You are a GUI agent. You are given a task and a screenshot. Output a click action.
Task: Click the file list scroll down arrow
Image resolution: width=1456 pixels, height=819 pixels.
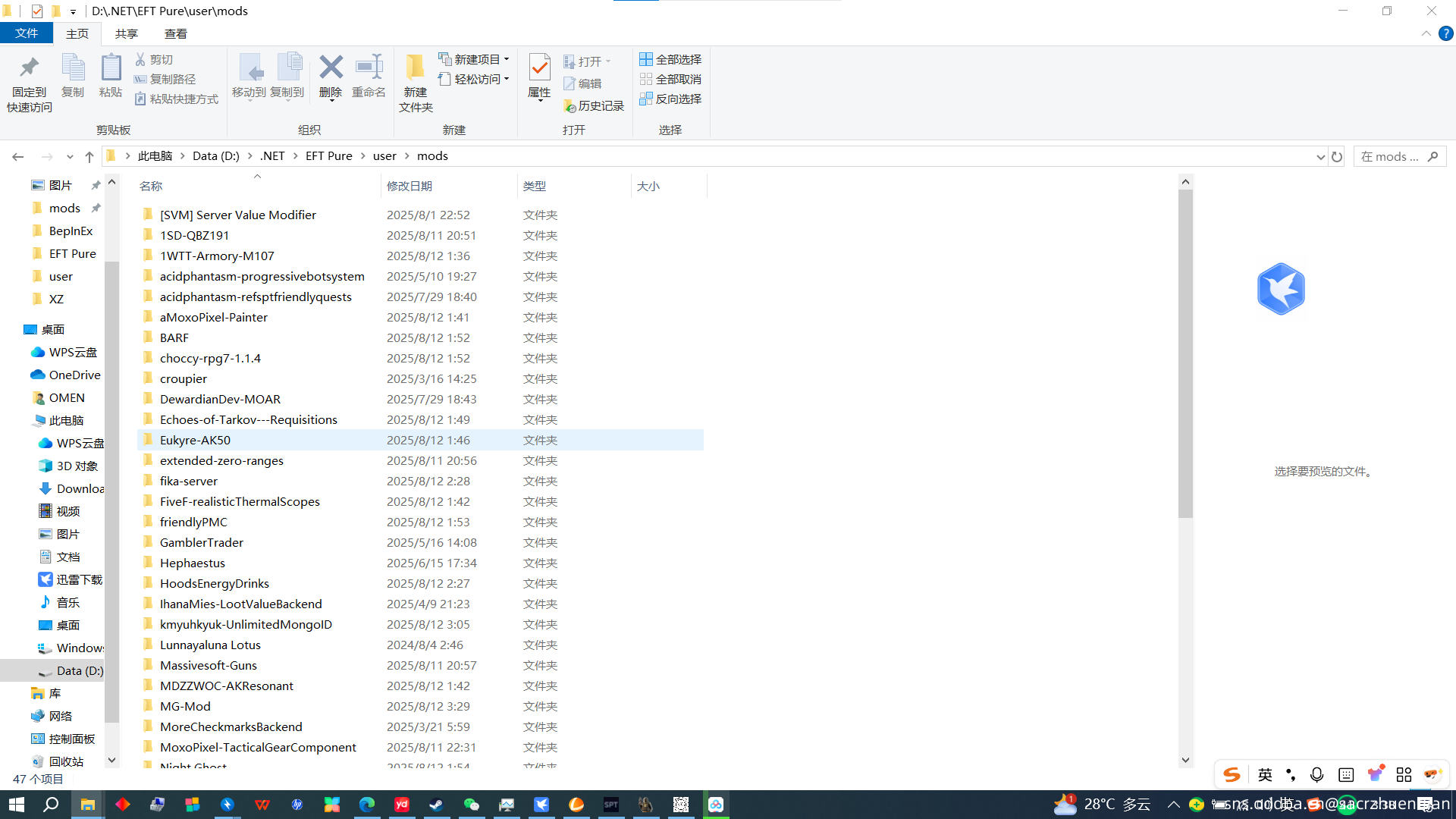coord(1185,760)
